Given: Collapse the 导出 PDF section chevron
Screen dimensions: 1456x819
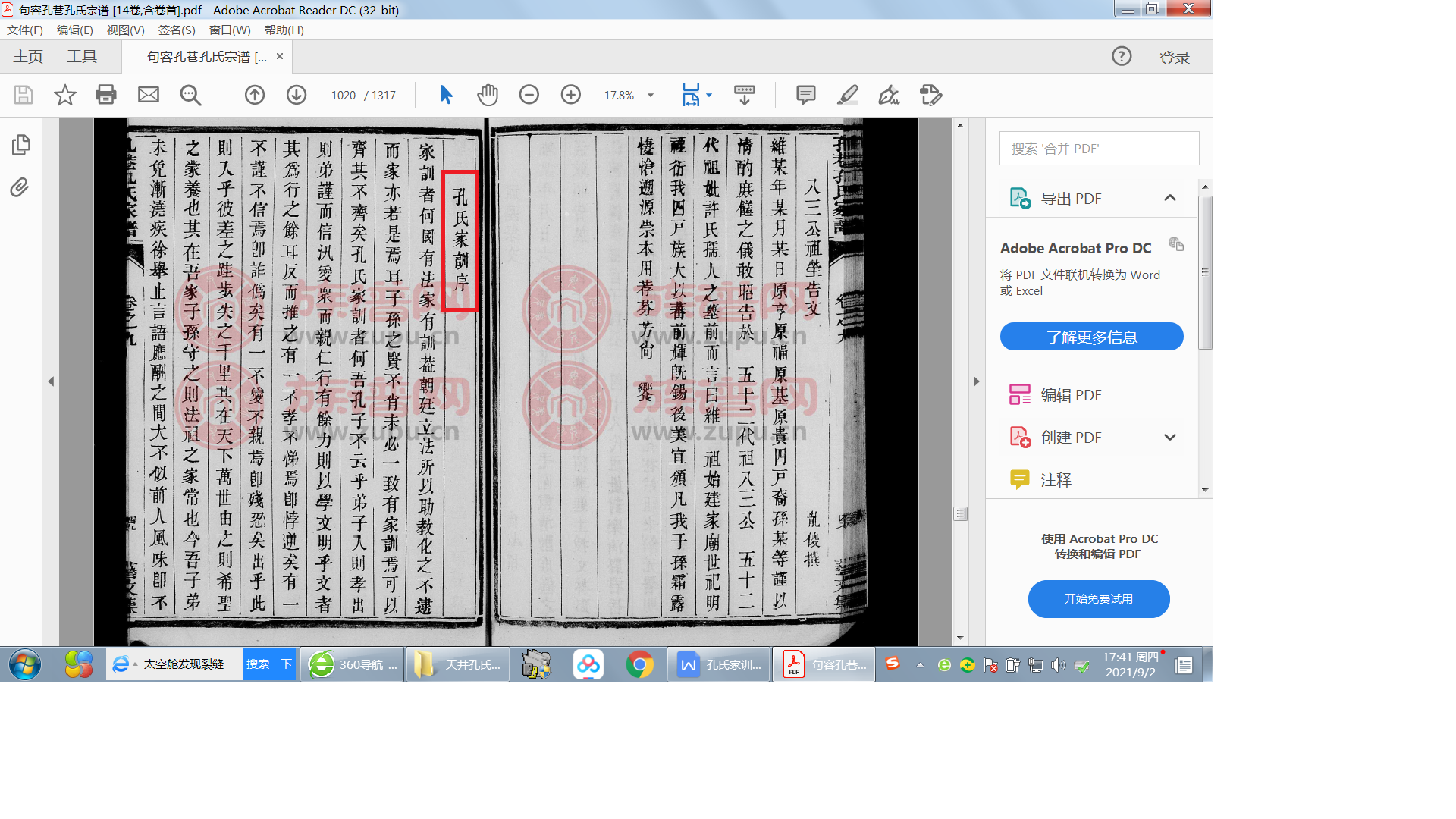Looking at the screenshot, I should click(1170, 198).
